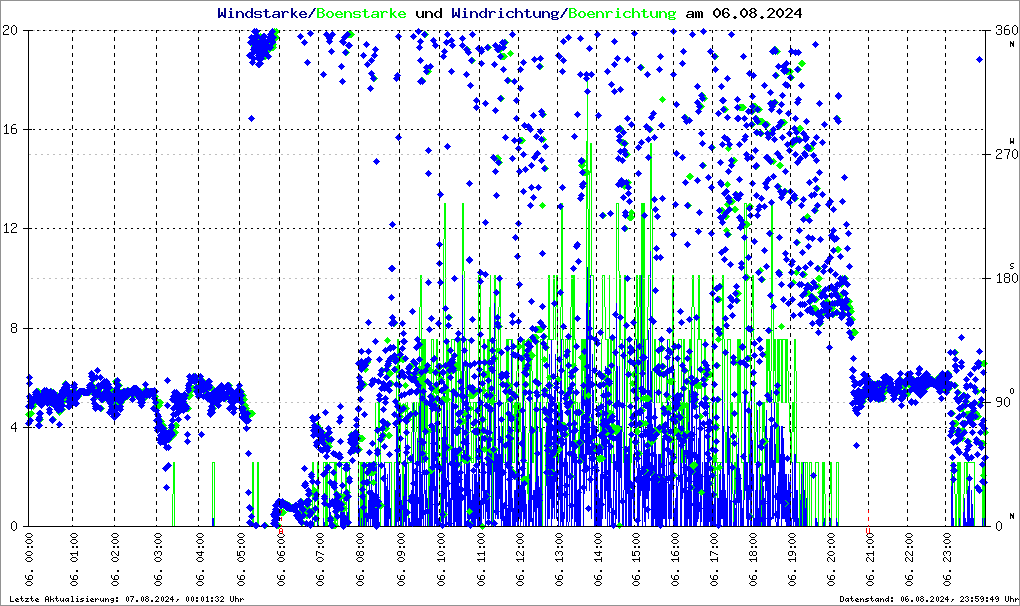Click direction axis label '270'
Screen dimensions: 1020x606
pyautogui.click(x=1006, y=154)
